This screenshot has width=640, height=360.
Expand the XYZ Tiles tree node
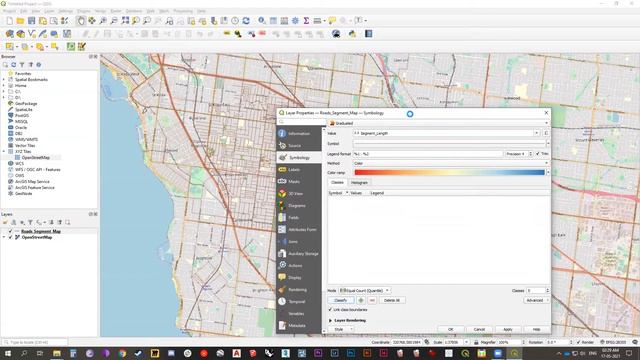pyautogui.click(x=4, y=151)
